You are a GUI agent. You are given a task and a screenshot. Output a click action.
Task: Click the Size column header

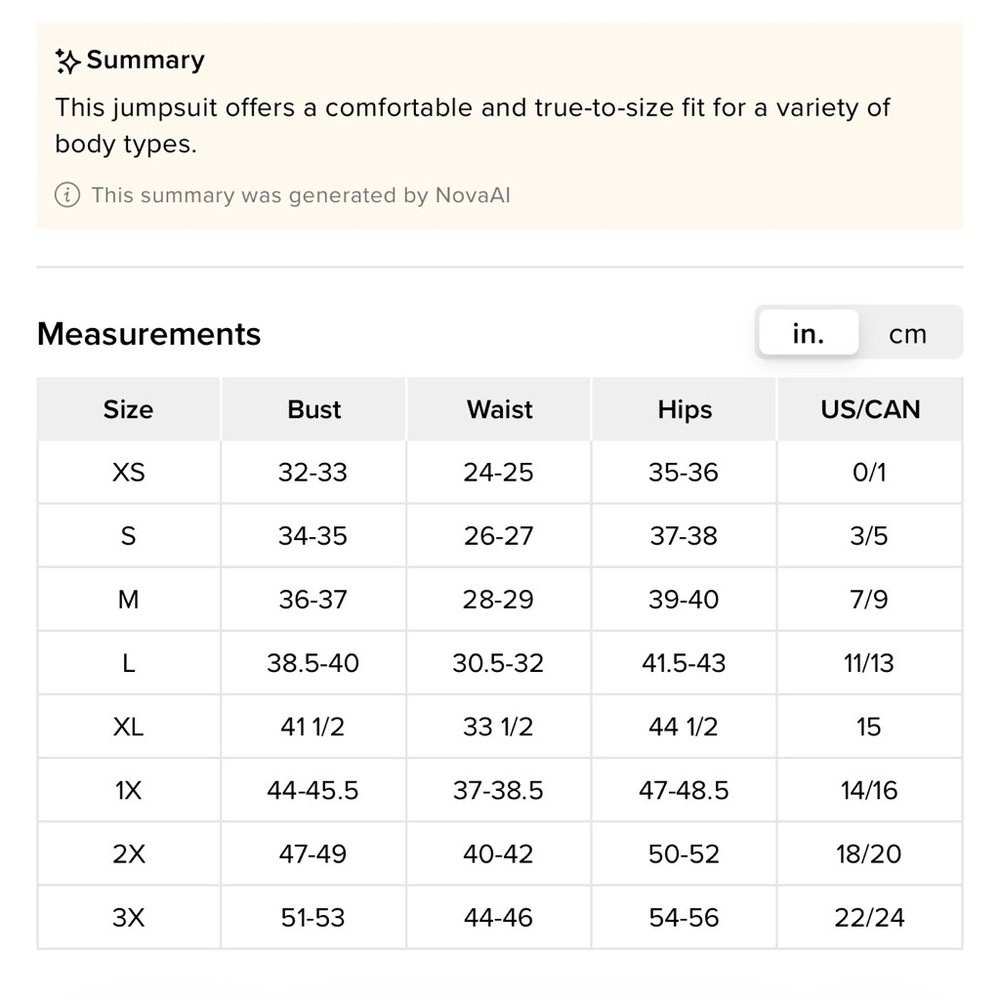128,409
